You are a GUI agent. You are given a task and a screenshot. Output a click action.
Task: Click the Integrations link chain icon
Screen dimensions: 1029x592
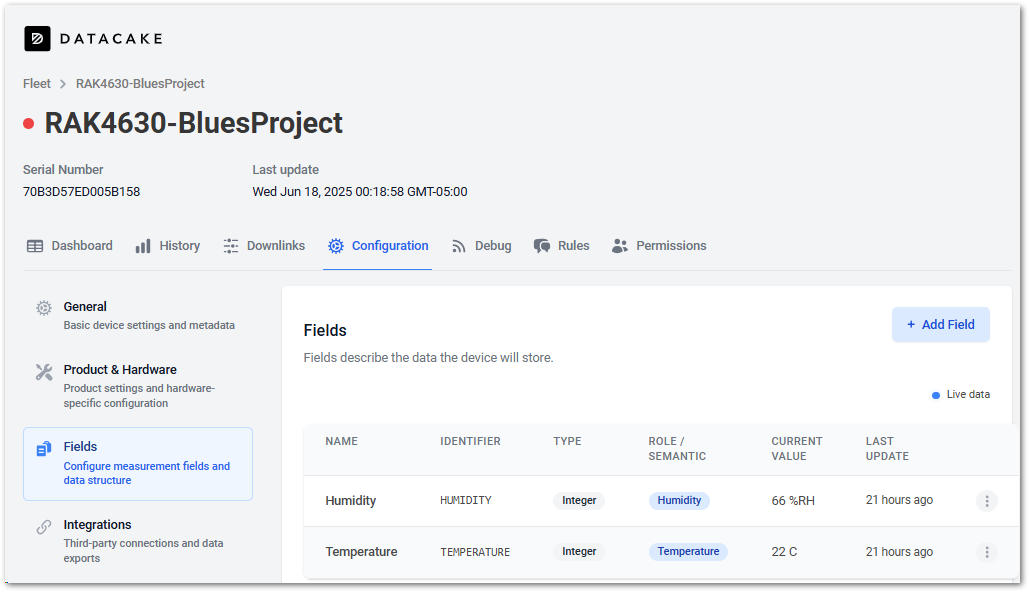coord(44,527)
